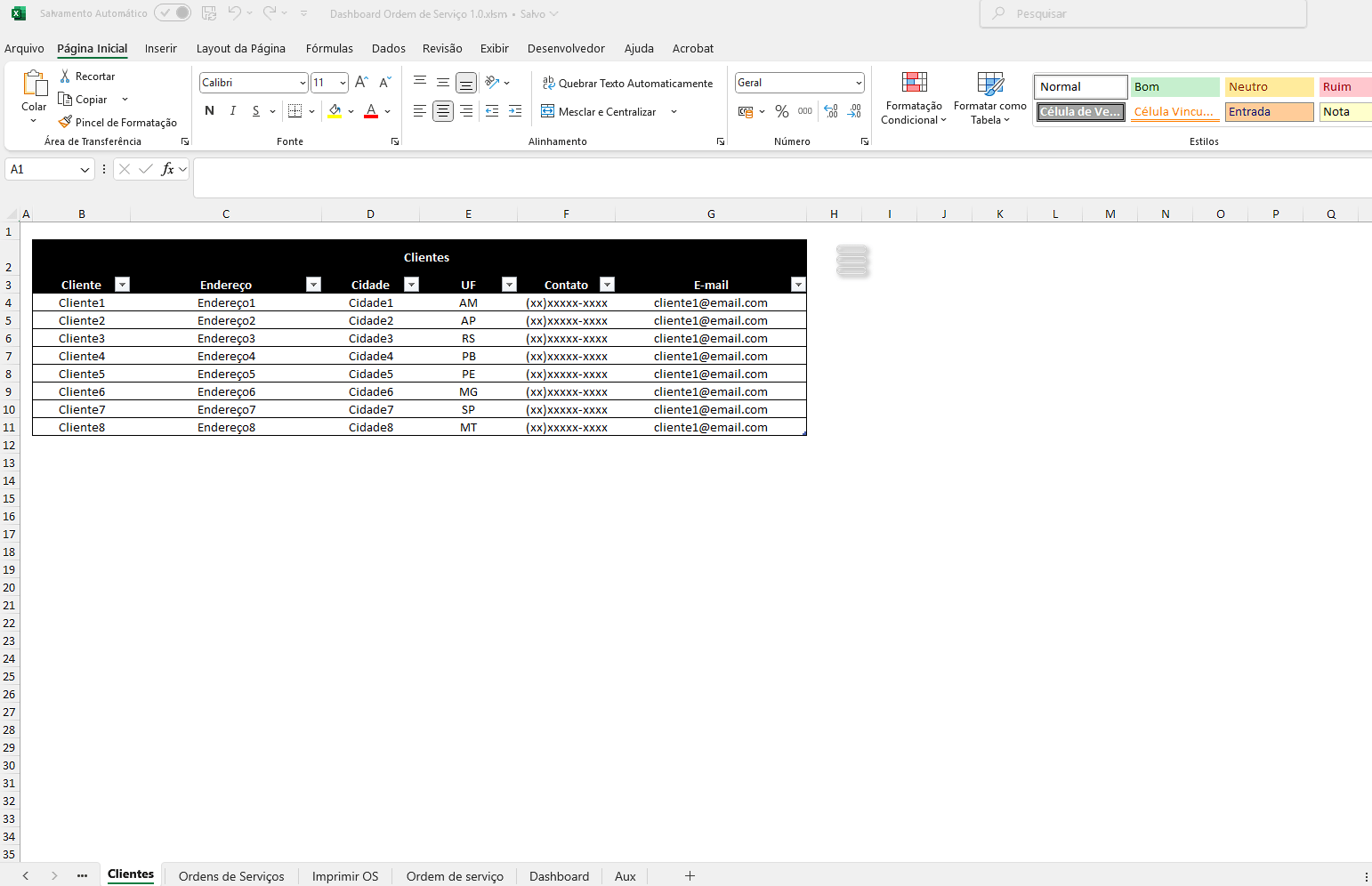1372x886 pixels.
Task: Open Cliente column filter dropdown
Action: (x=123, y=284)
